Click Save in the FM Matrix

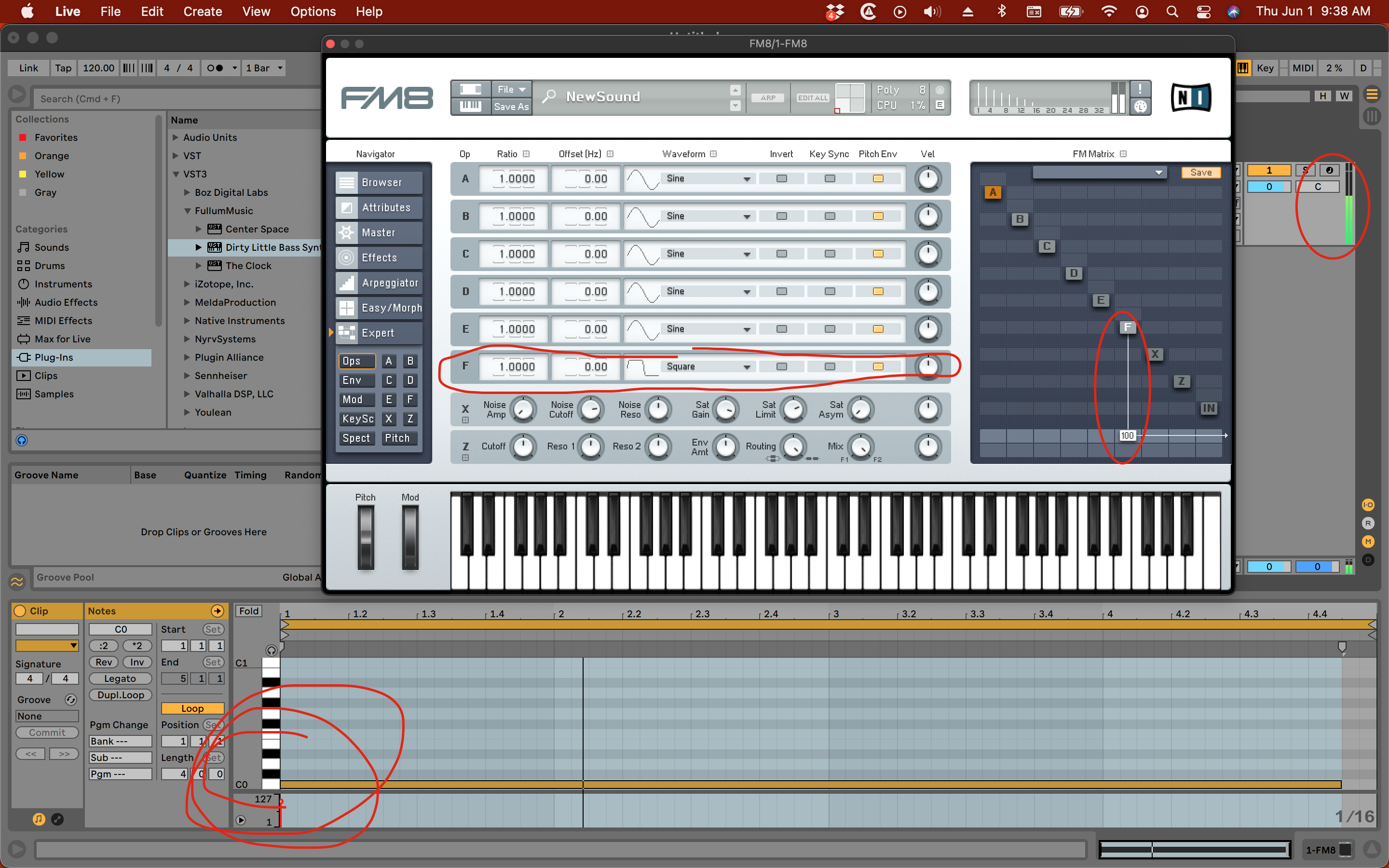1201,172
